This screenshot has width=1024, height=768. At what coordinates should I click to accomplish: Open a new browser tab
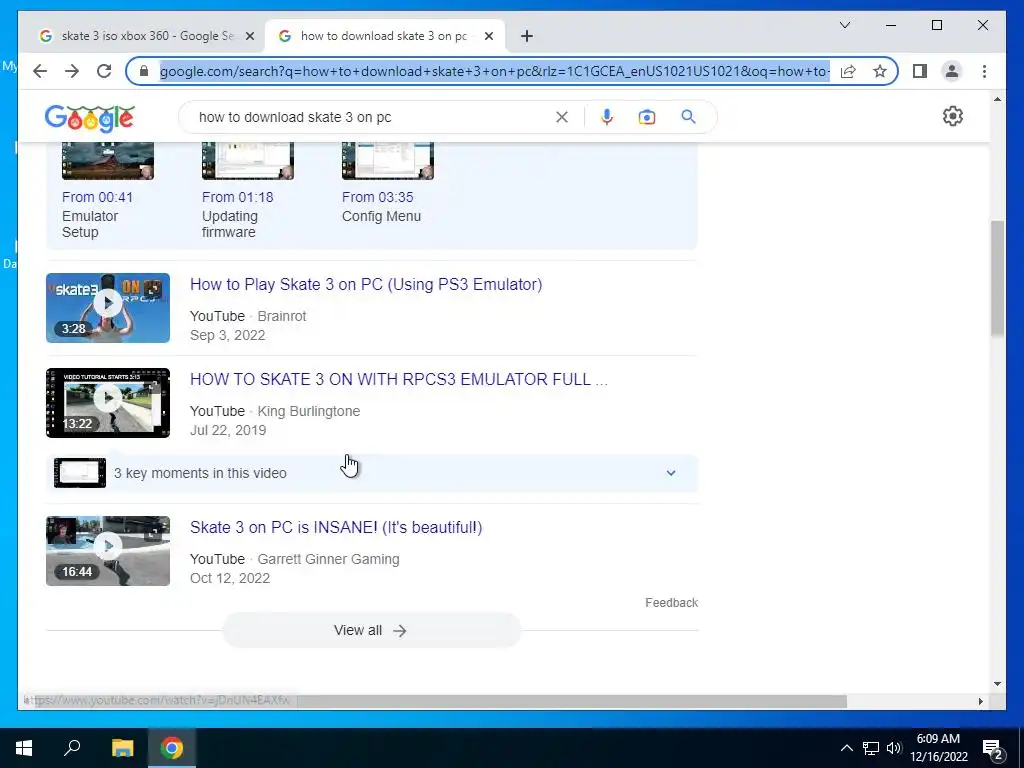point(527,36)
